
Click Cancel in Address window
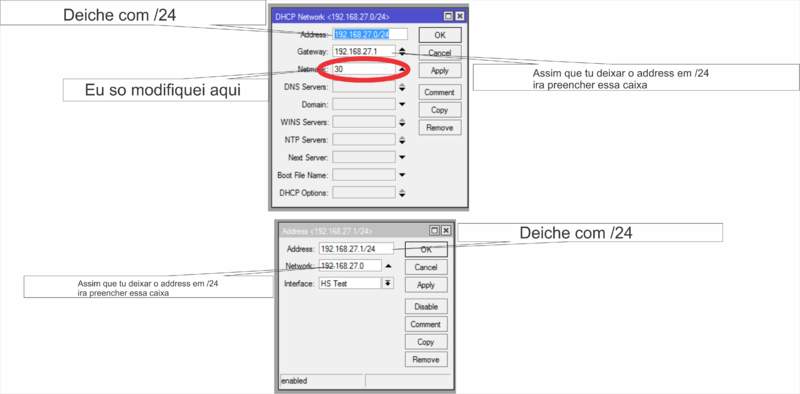coord(426,267)
